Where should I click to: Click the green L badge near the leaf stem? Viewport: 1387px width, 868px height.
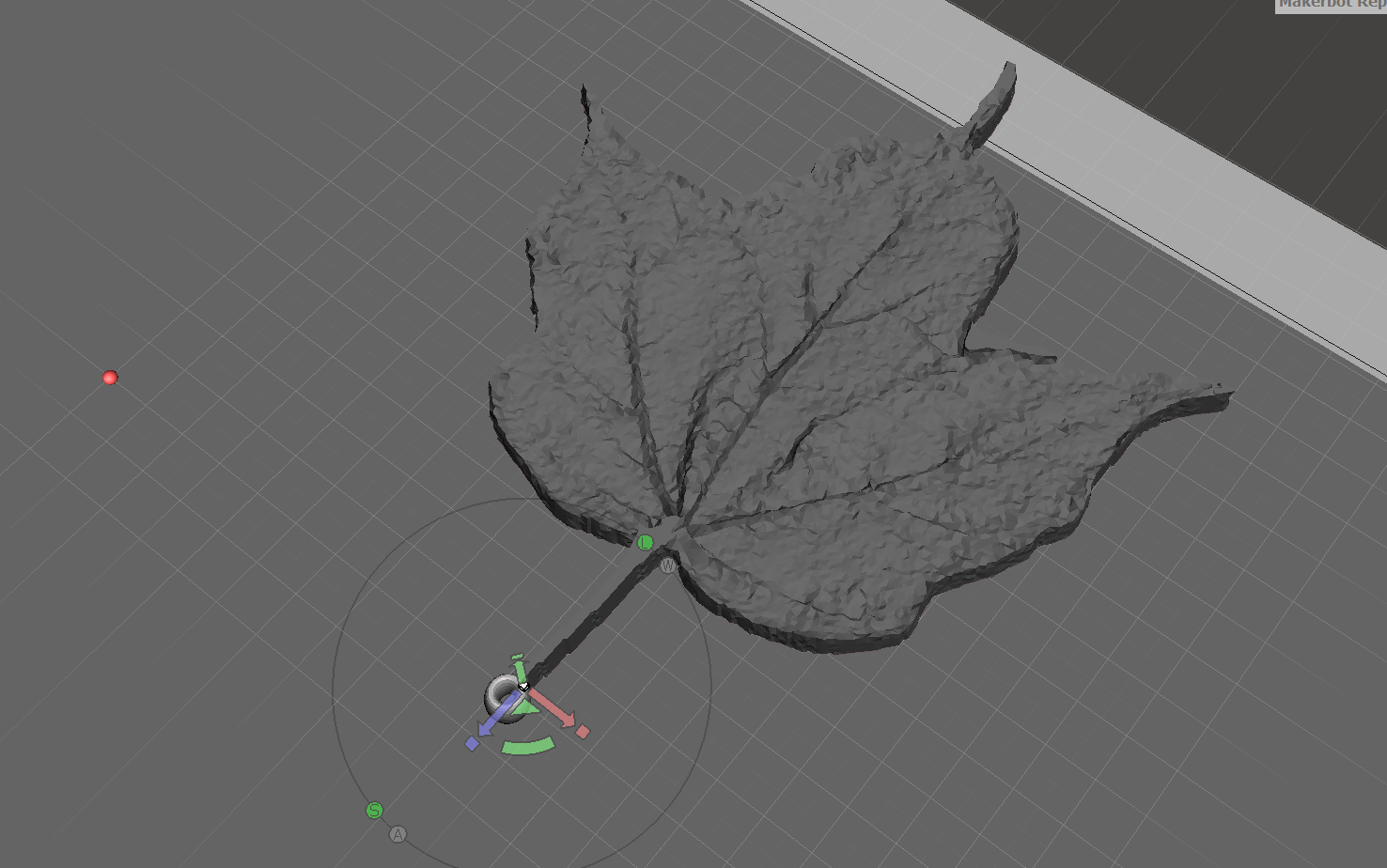pos(645,542)
